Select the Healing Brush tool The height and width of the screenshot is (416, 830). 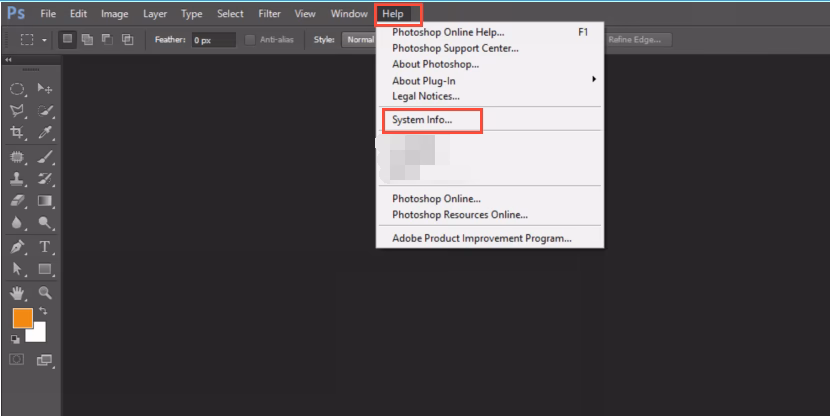click(17, 157)
